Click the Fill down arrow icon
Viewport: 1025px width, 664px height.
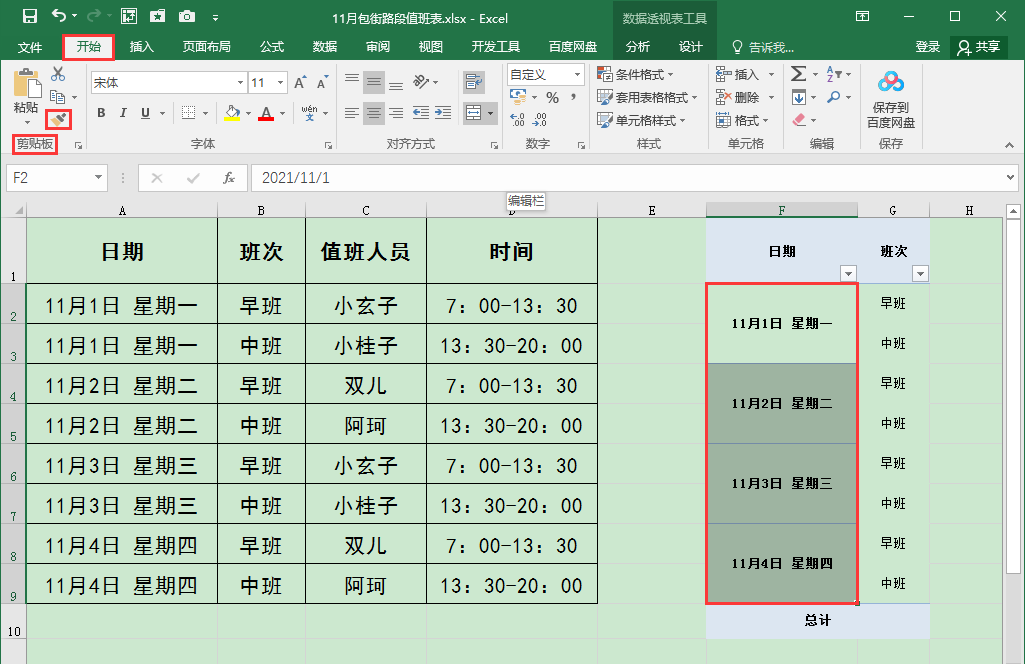[x=799, y=97]
